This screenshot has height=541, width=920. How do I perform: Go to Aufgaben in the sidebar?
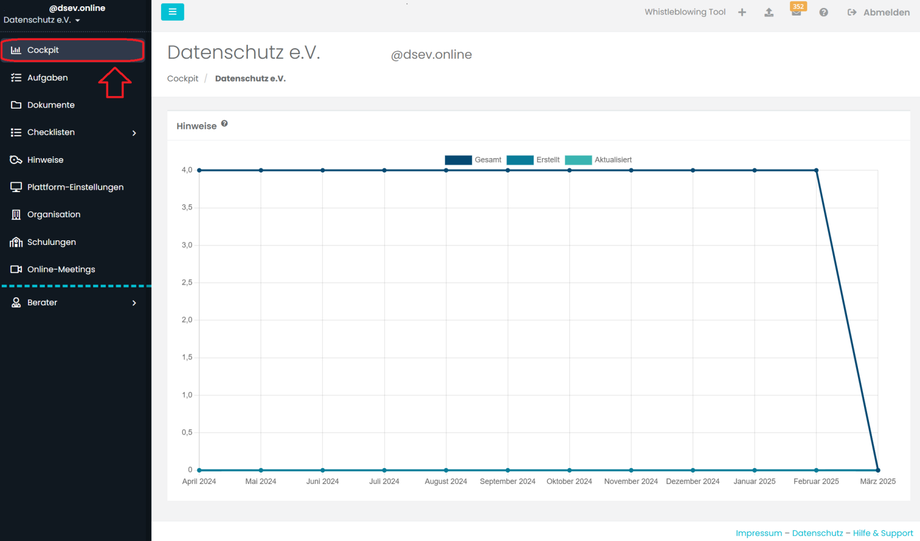[x=47, y=77]
